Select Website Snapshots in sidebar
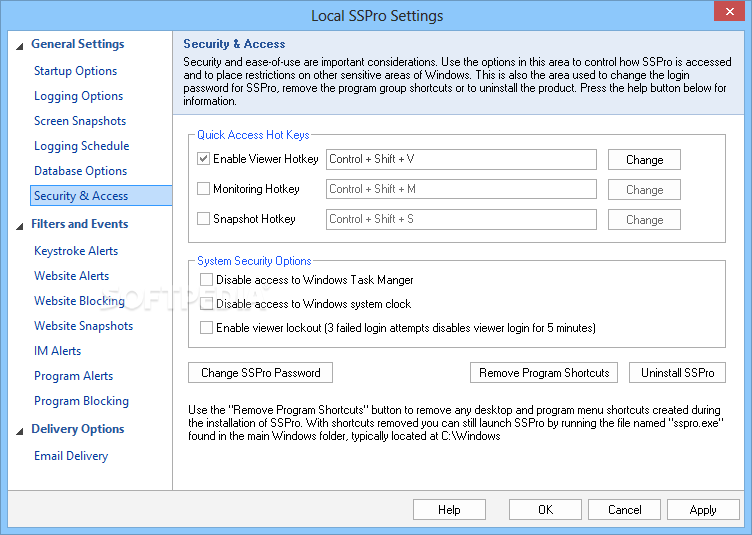This screenshot has height=535, width=752. [x=83, y=326]
